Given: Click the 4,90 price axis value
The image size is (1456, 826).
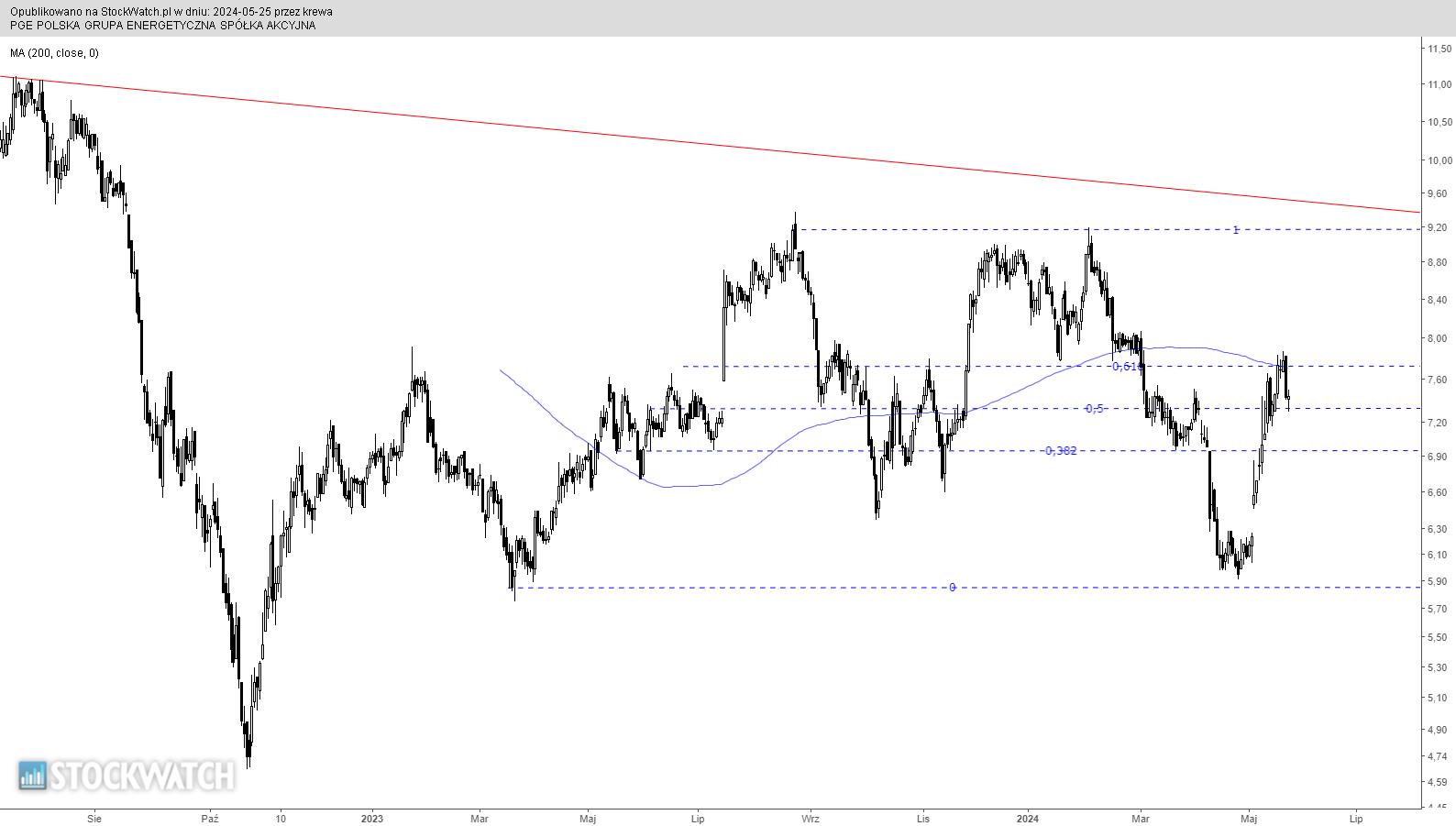Looking at the screenshot, I should point(1437,730).
